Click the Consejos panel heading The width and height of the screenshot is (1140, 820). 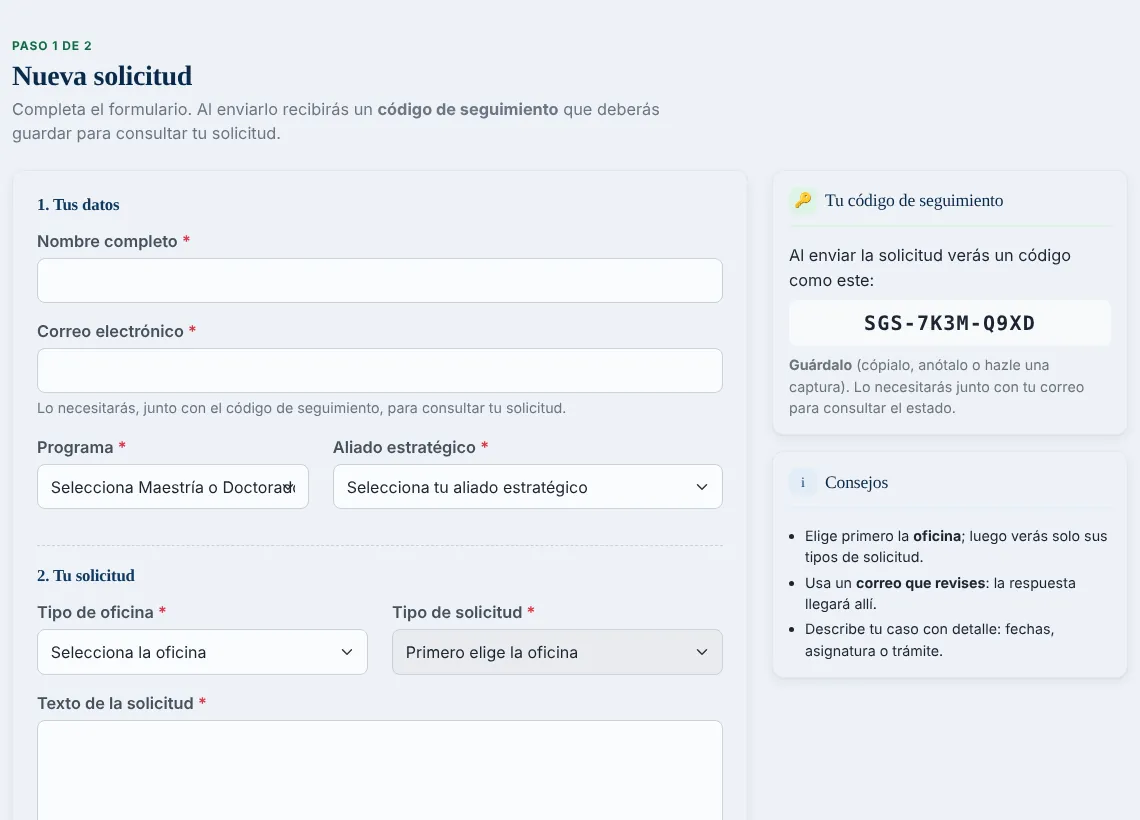(x=856, y=483)
